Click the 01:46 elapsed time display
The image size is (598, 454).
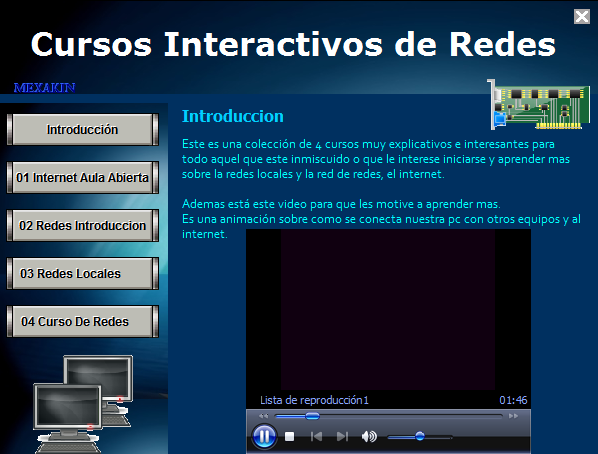513,400
